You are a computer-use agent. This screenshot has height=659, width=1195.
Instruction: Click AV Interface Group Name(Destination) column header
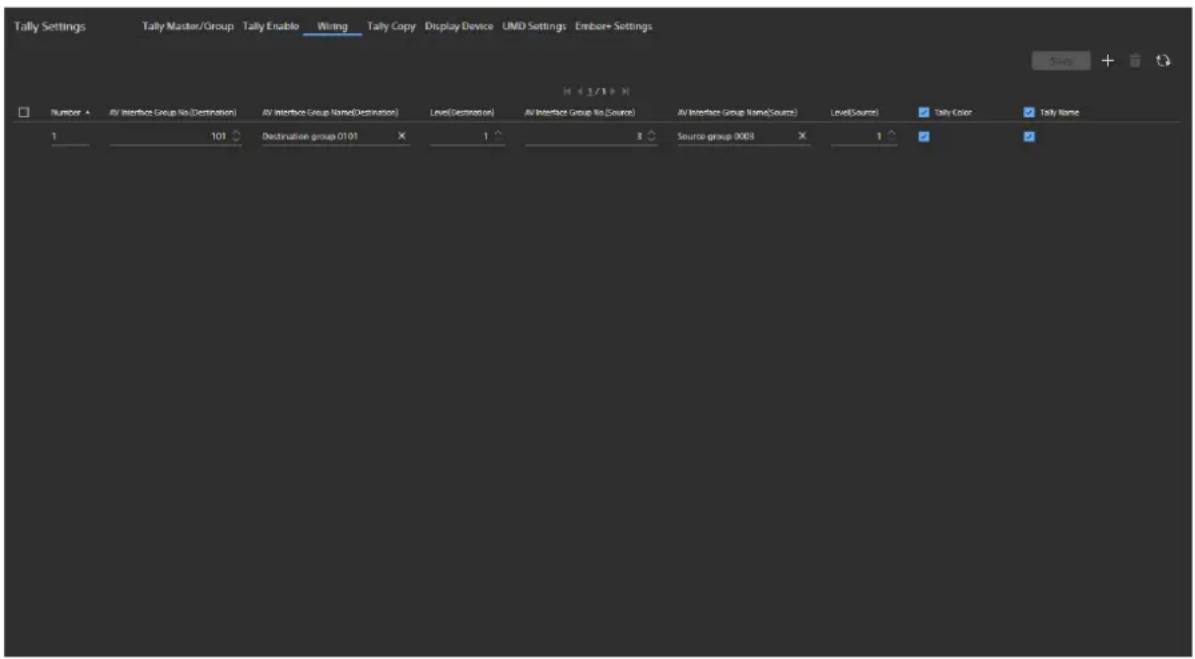tap(330, 113)
